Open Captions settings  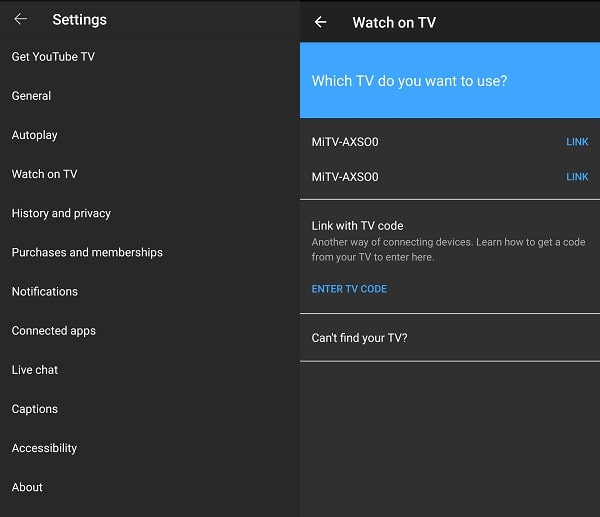point(150,409)
